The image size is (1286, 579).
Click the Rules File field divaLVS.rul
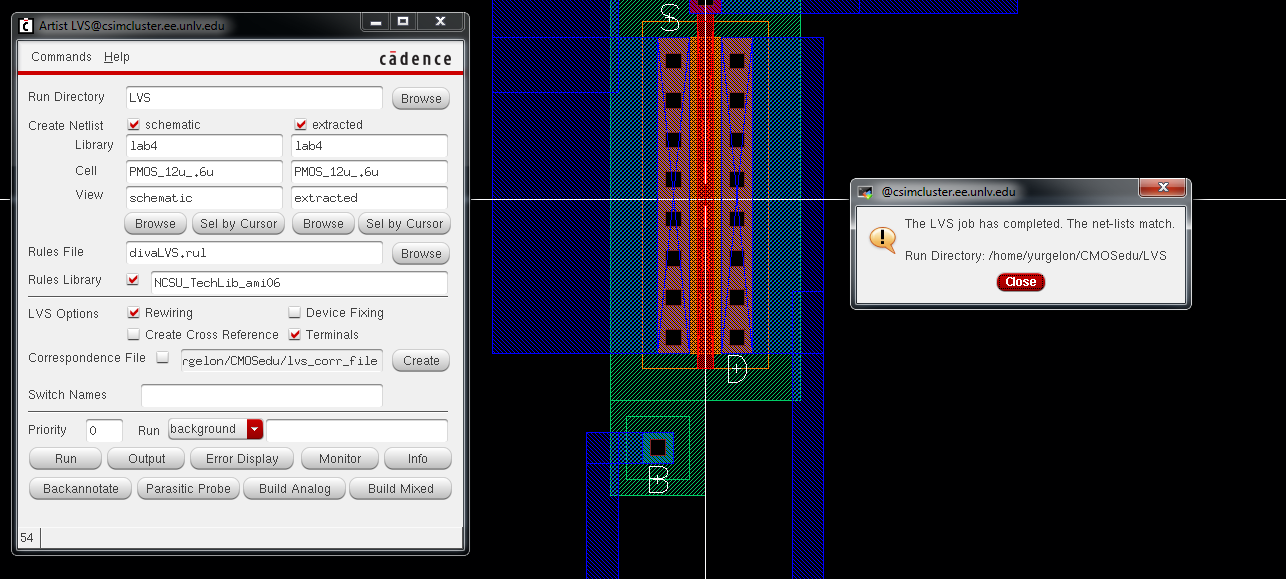click(254, 253)
